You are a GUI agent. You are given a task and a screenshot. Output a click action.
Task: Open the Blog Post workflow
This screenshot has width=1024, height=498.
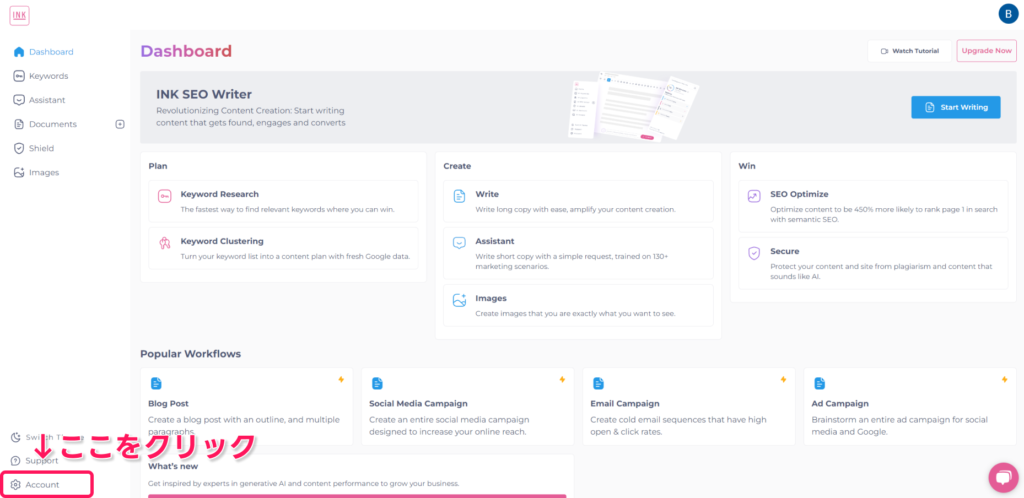click(x=246, y=406)
